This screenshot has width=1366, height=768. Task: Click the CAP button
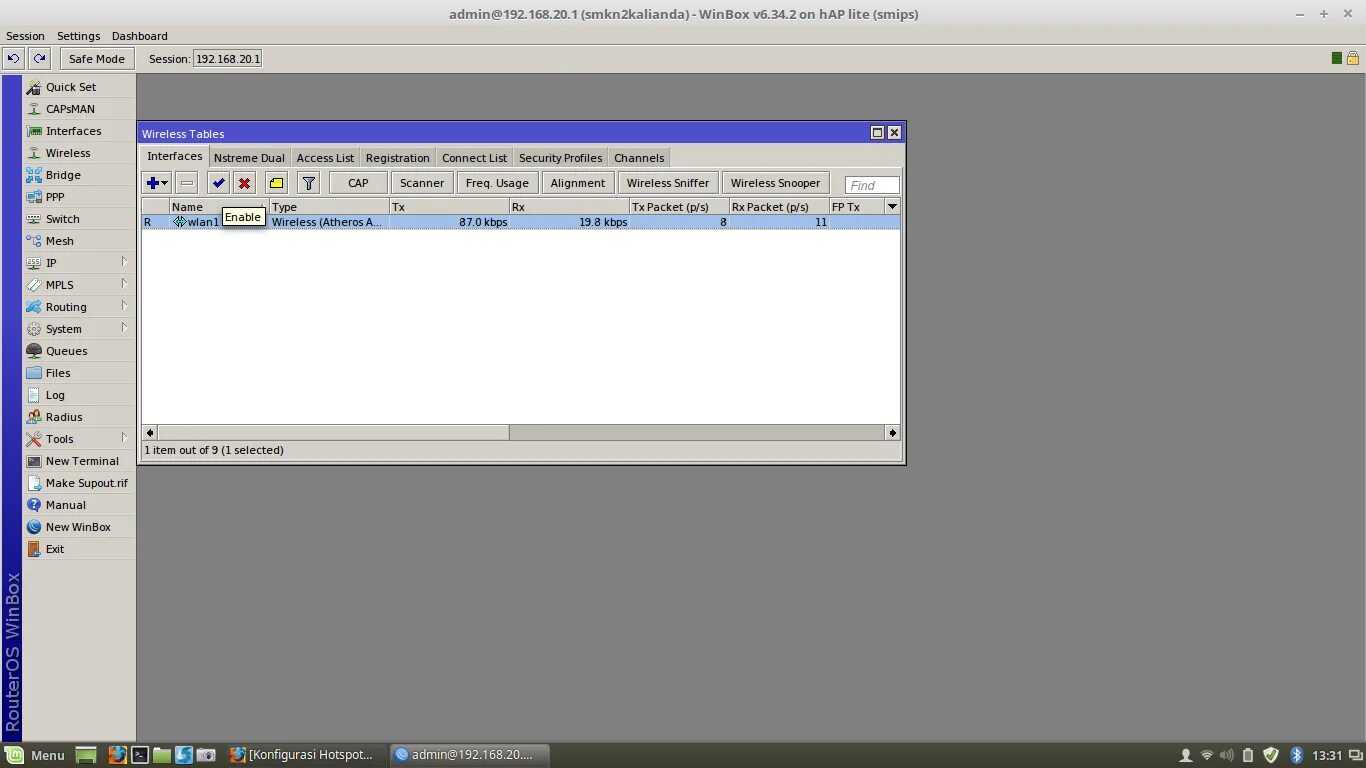point(358,183)
